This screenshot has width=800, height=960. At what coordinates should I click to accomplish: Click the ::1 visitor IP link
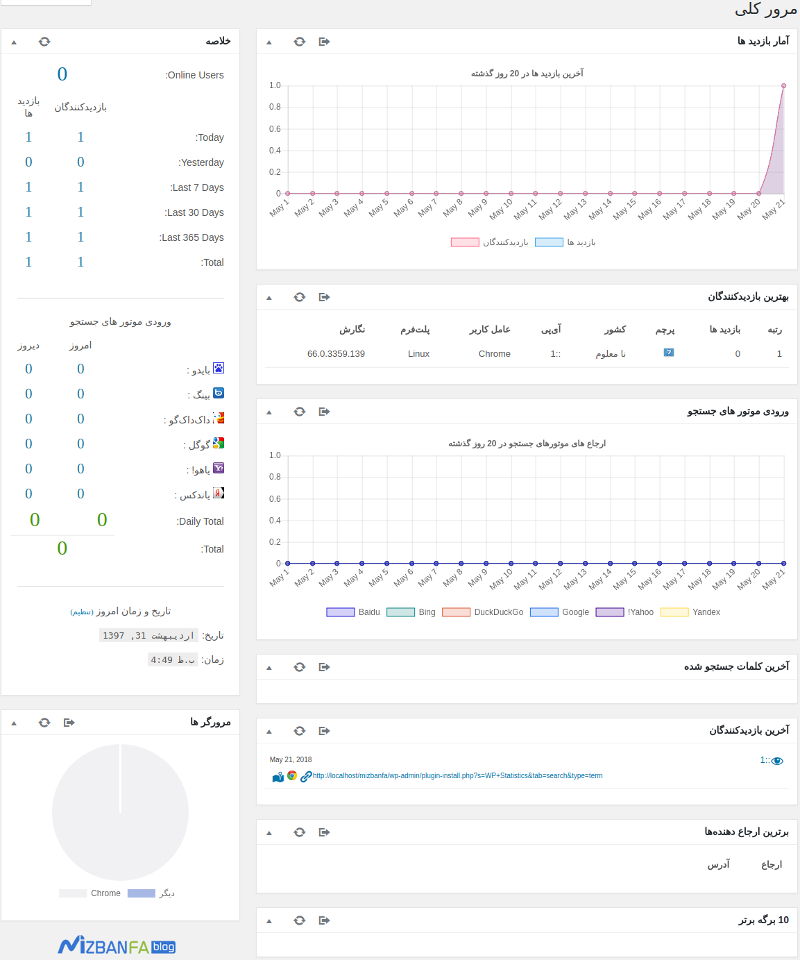765,760
